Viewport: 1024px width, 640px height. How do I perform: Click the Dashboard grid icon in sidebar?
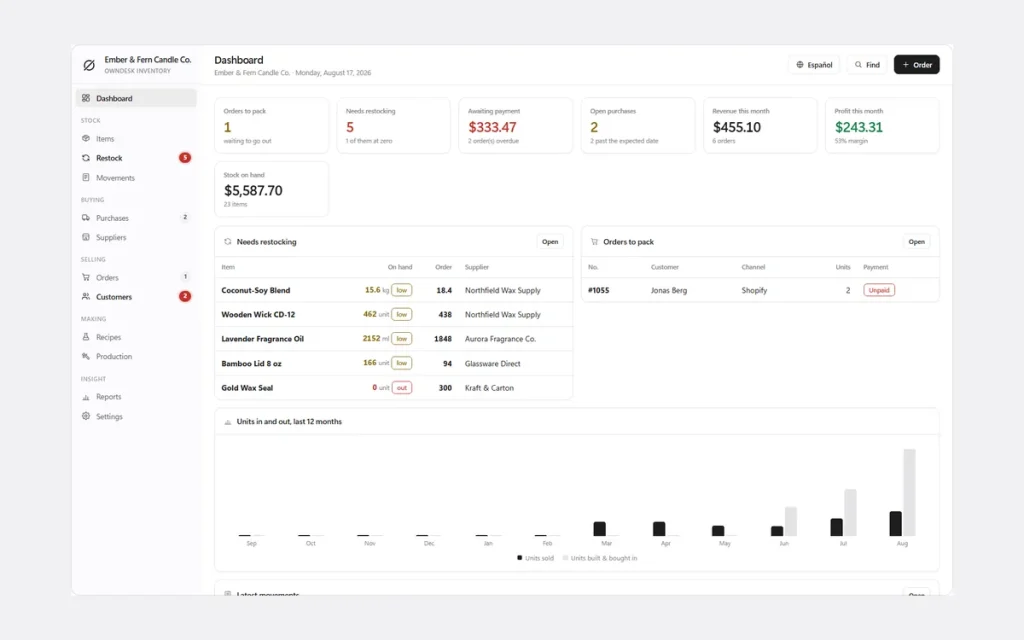click(x=86, y=98)
